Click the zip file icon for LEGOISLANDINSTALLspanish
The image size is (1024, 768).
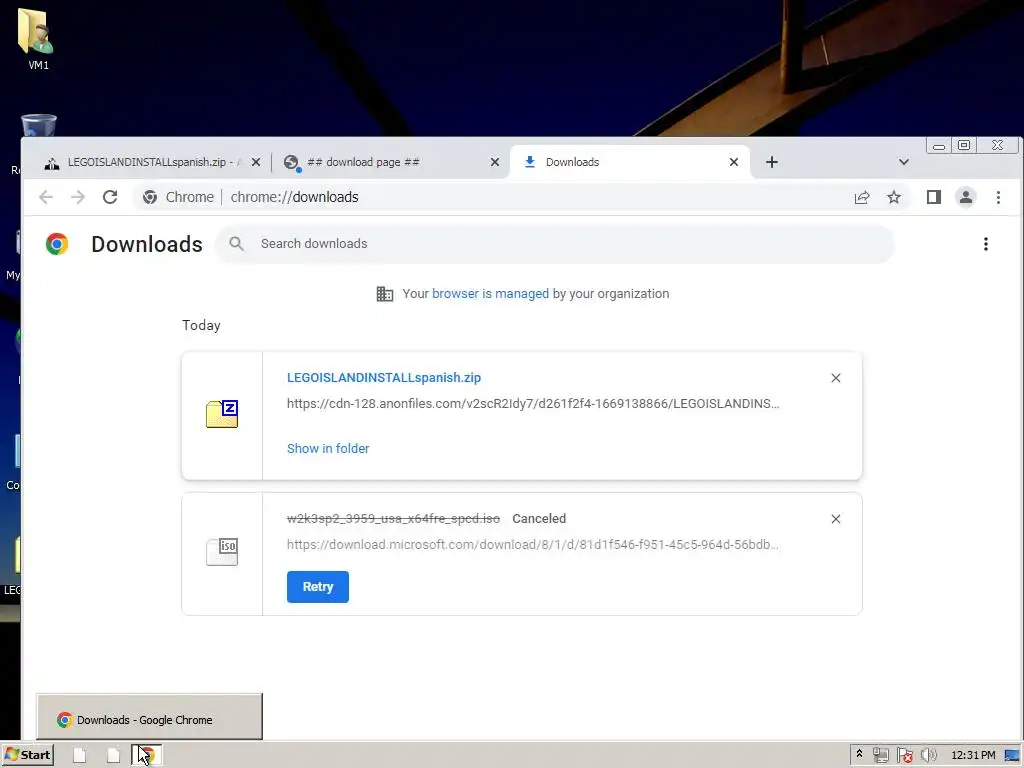coord(222,414)
